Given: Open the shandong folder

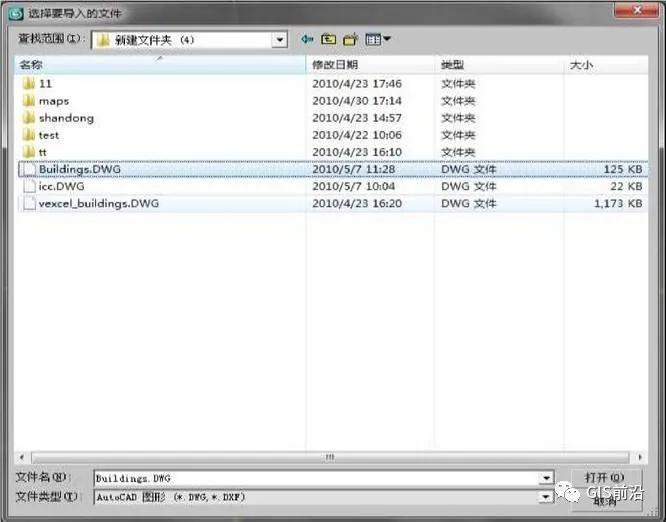Looking at the screenshot, I should coord(66,118).
